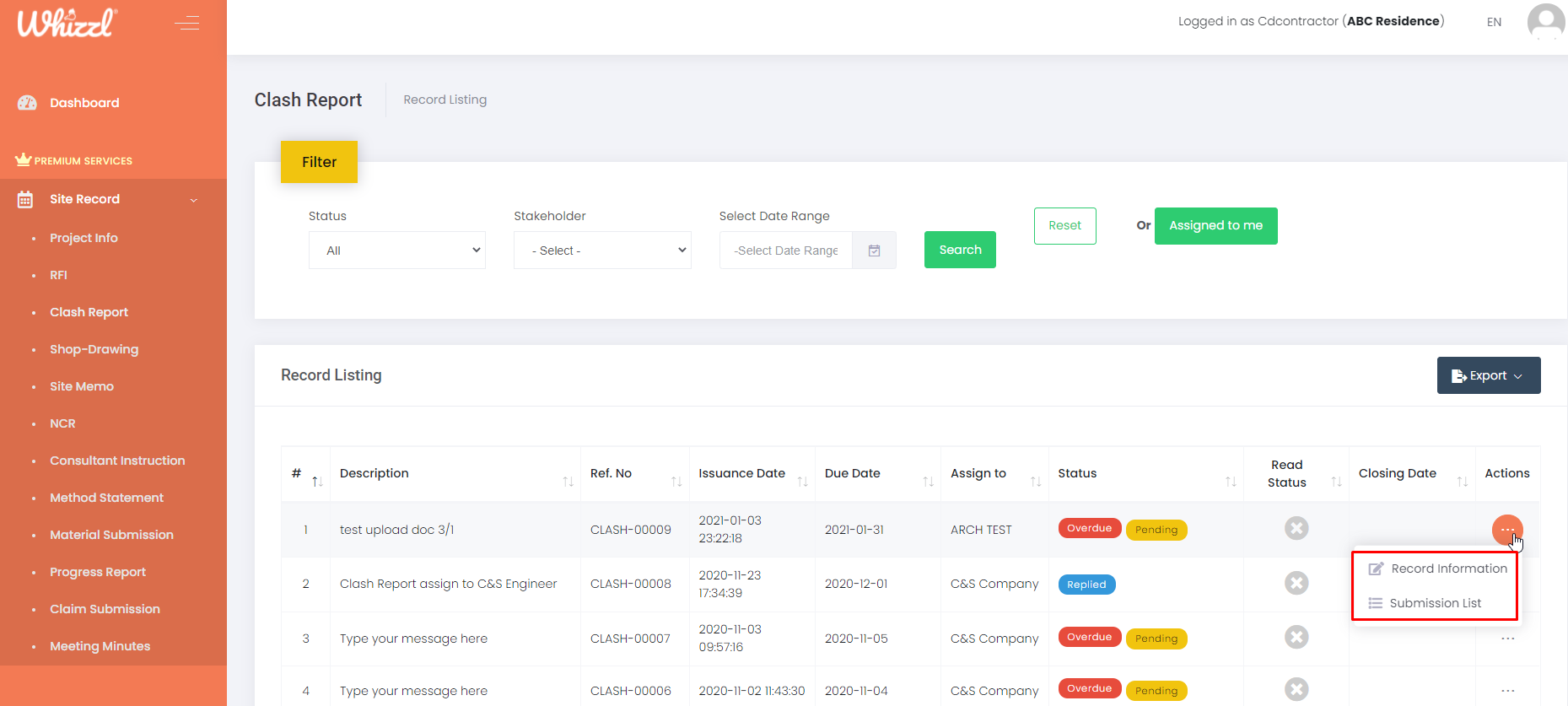Click the Select Date Range input field

[785, 251]
